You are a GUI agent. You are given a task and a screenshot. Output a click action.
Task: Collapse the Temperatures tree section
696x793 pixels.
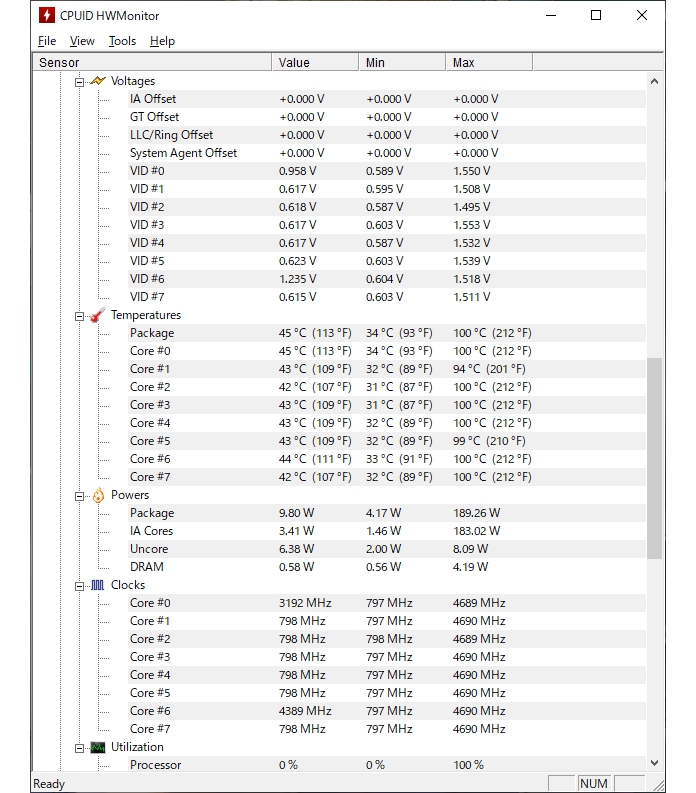tap(79, 316)
